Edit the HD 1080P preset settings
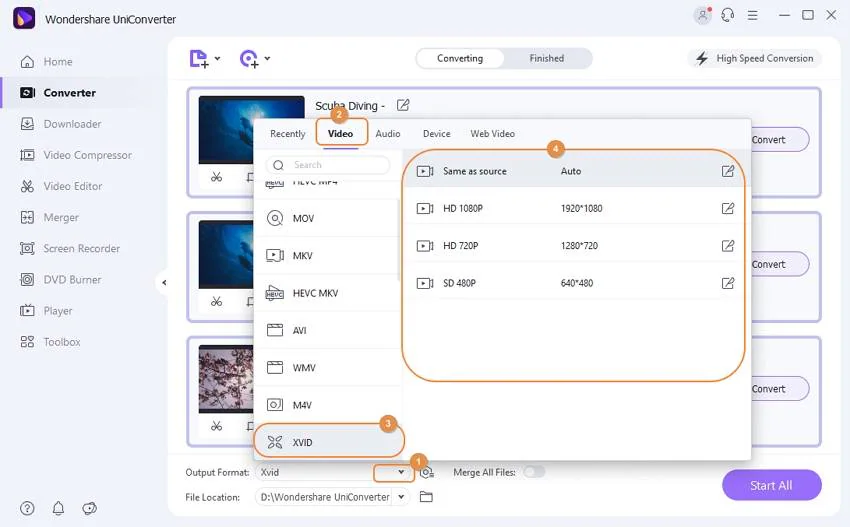The width and height of the screenshot is (850, 527). tap(728, 209)
